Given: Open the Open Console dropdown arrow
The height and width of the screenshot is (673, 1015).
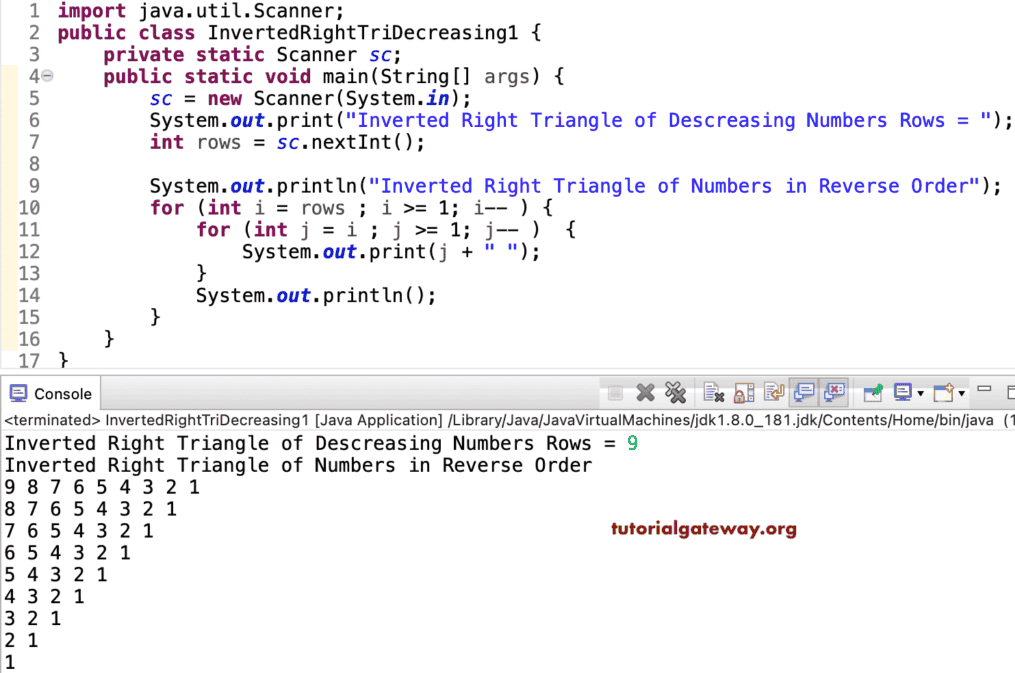Looking at the screenshot, I should click(x=962, y=392).
